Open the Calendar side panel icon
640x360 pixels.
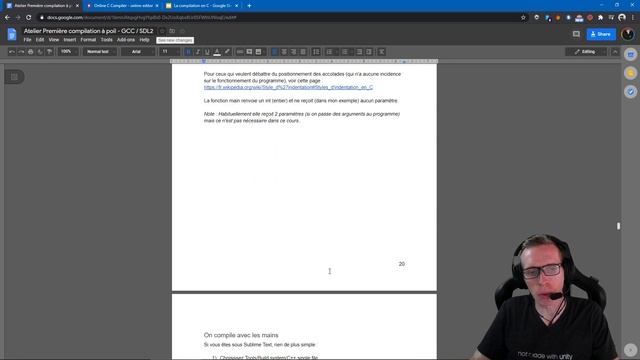click(x=631, y=54)
